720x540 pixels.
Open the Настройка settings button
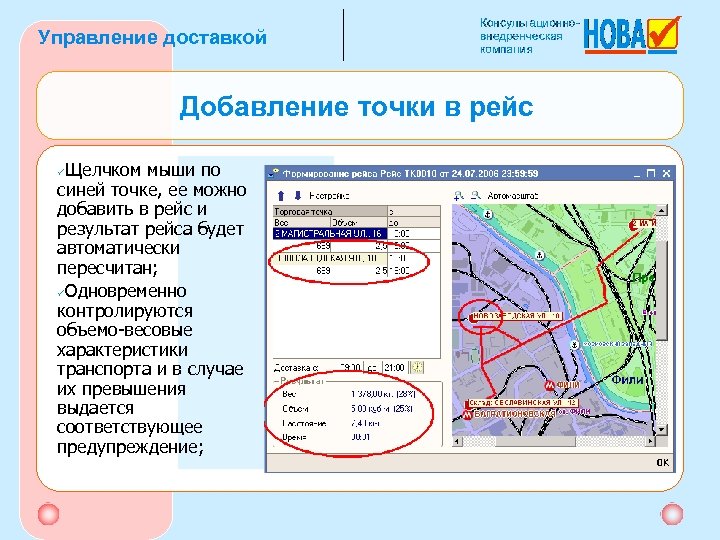coord(329,196)
